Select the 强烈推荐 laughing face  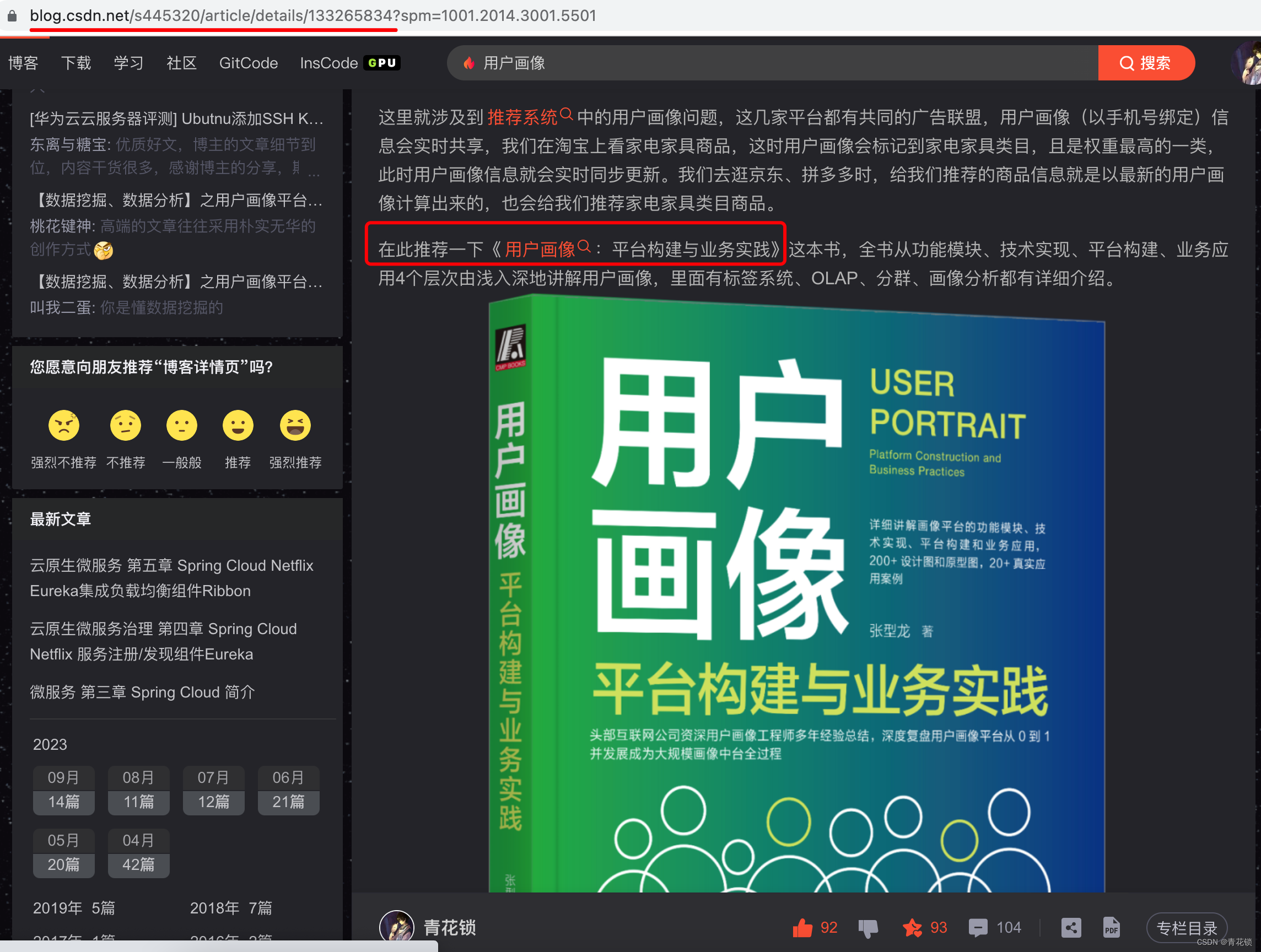(295, 425)
